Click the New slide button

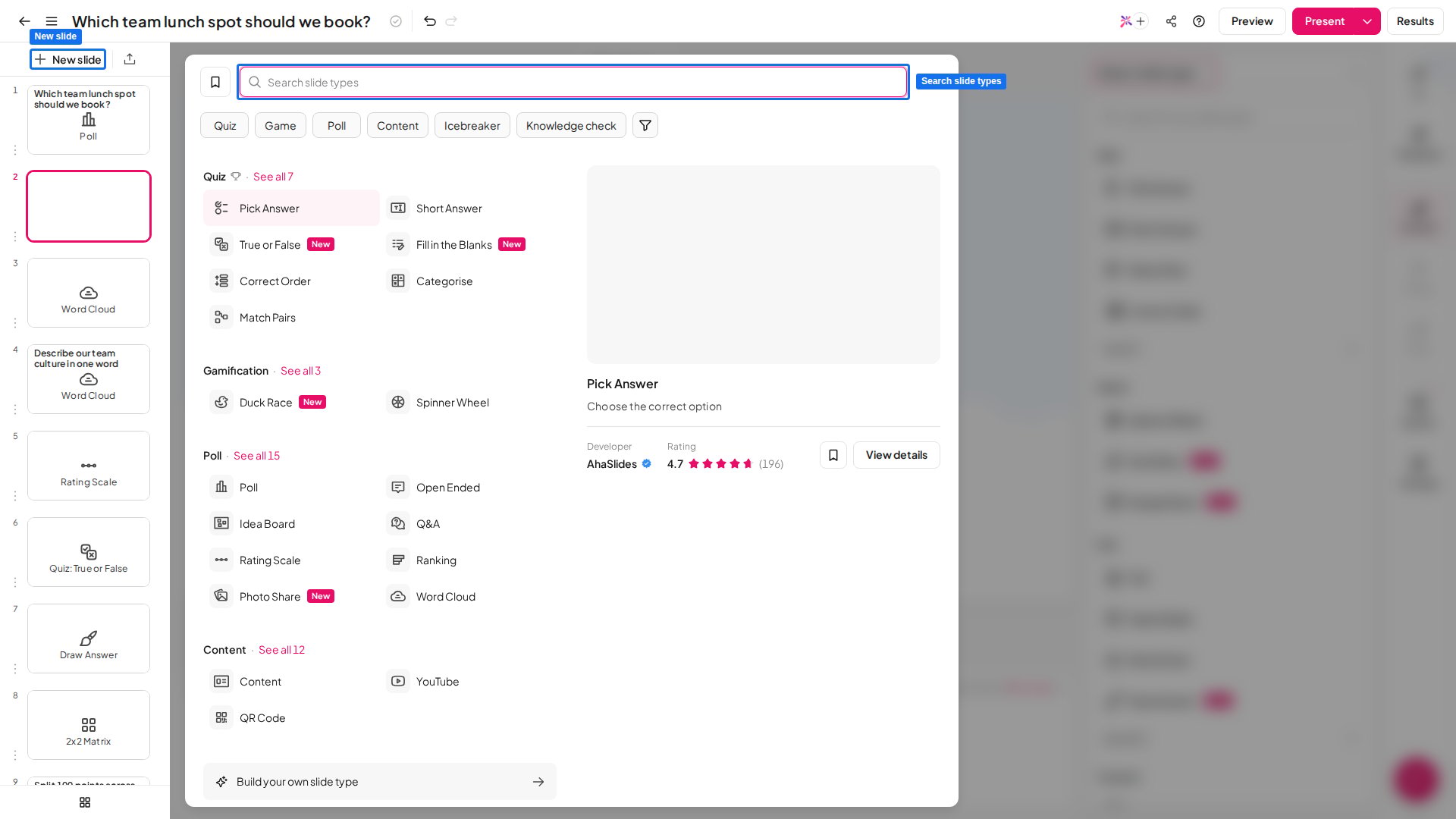tap(67, 59)
